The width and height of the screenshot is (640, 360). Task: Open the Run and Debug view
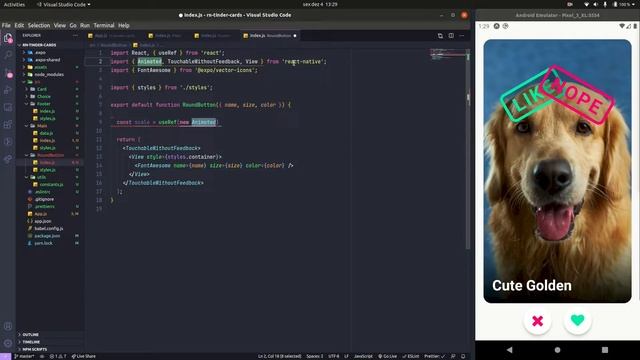8,90
